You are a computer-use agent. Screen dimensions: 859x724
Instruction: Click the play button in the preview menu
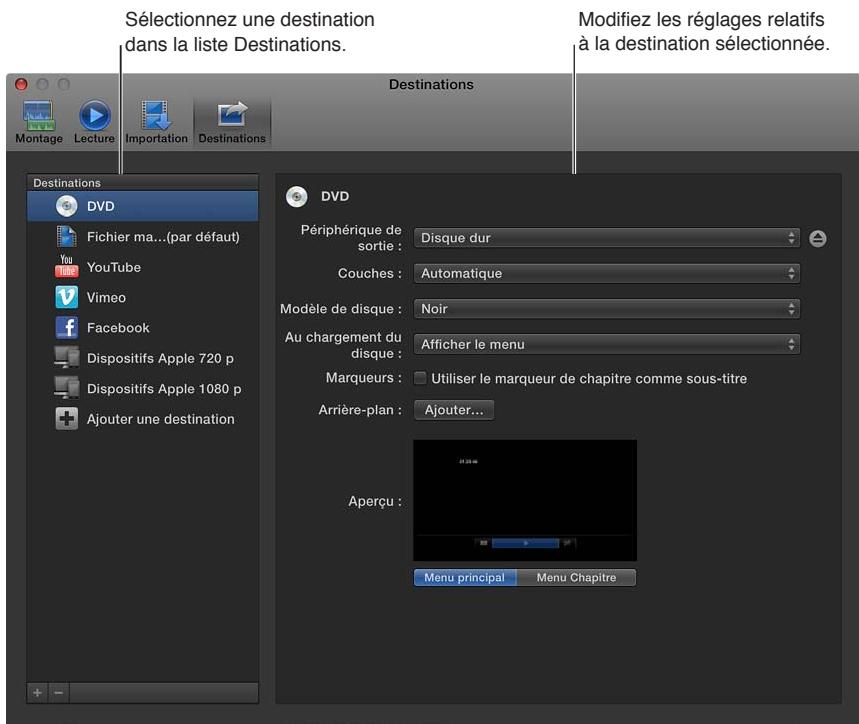tap(525, 543)
